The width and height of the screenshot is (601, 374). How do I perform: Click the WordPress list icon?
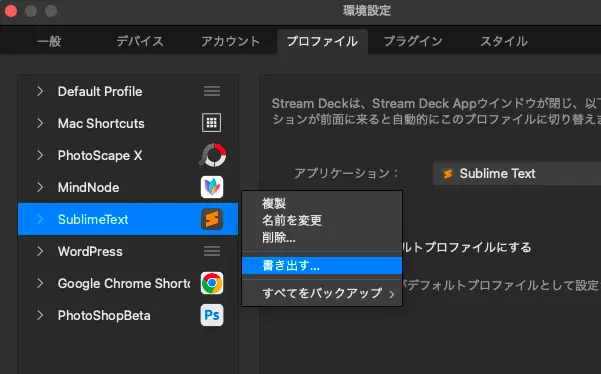pyautogui.click(x=212, y=251)
